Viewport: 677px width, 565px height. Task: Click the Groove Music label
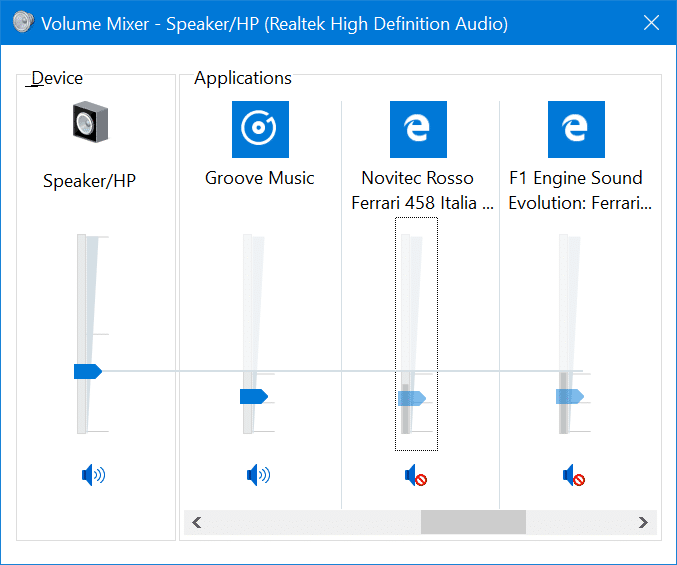click(x=259, y=178)
